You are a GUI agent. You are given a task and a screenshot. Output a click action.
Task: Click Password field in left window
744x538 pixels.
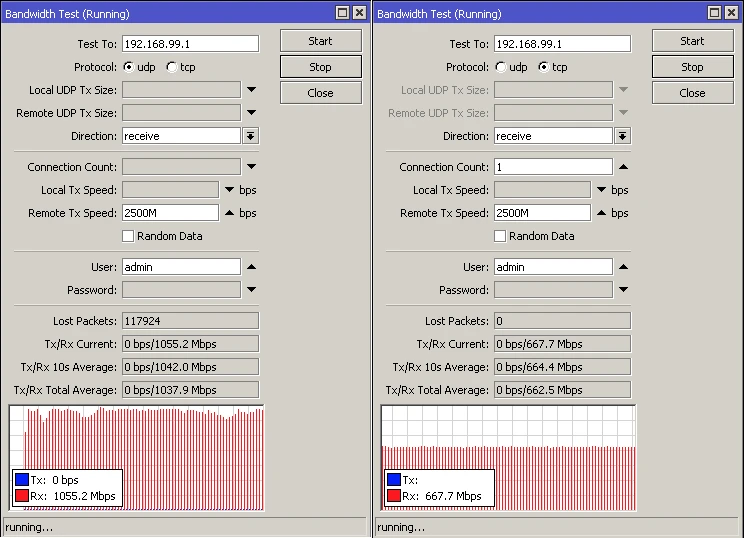pyautogui.click(x=181, y=289)
